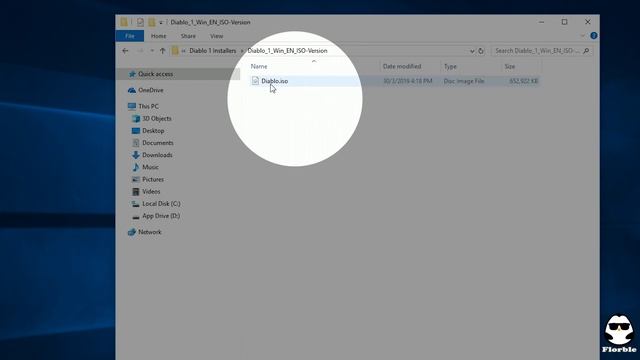
Task: Click the This PC monitor icon
Action: coord(131,106)
